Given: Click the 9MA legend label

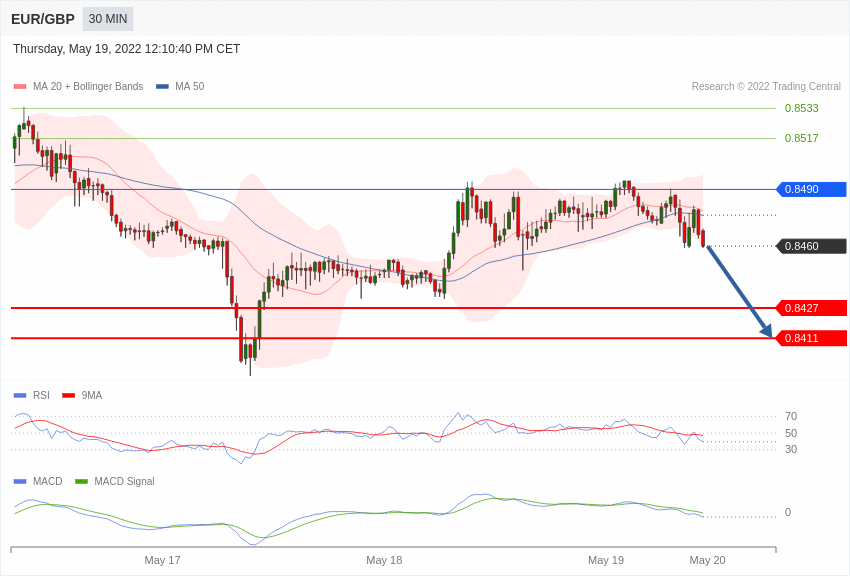Looking at the screenshot, I should click(x=92, y=396).
